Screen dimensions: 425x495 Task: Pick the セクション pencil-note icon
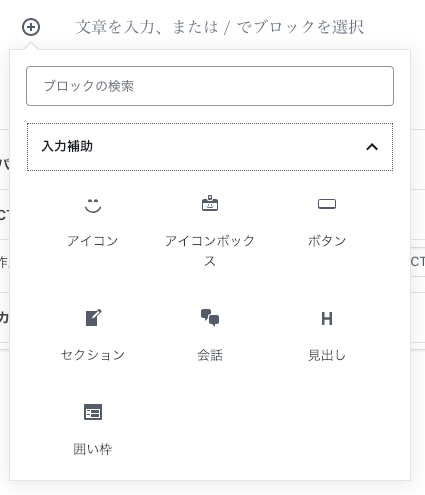(93, 318)
